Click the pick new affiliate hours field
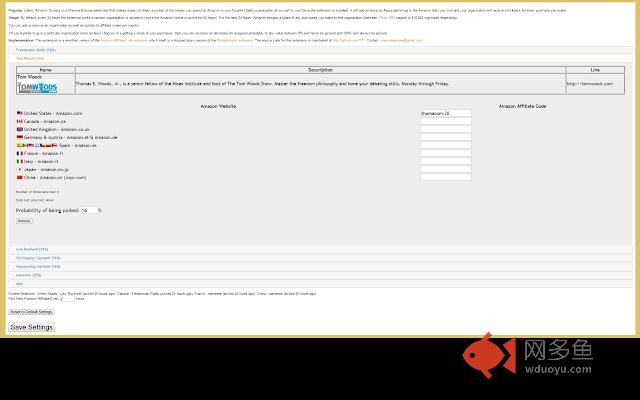Screen dimensions: 640x400 point(67,299)
